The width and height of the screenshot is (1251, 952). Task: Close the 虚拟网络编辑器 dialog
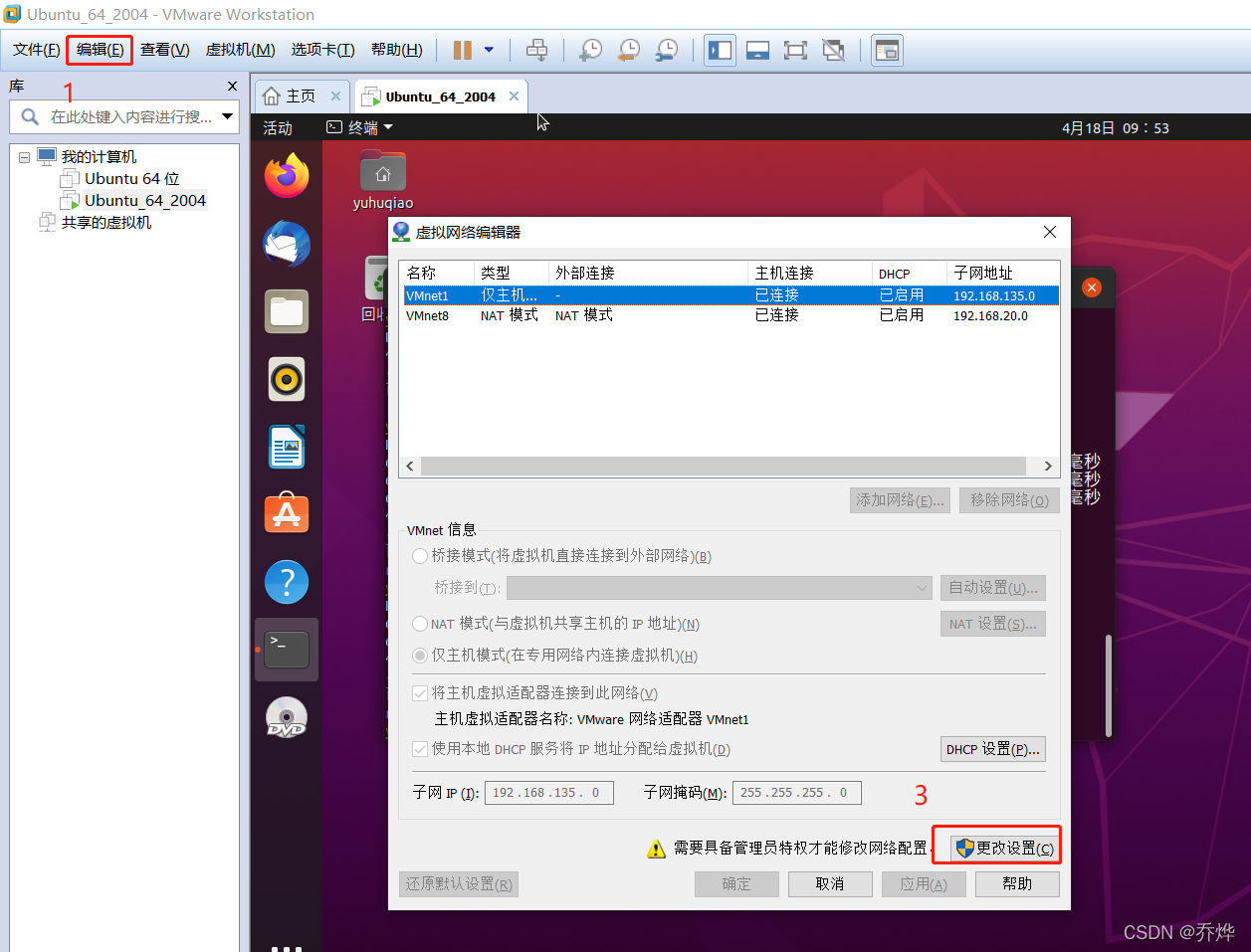pyautogui.click(x=1050, y=232)
